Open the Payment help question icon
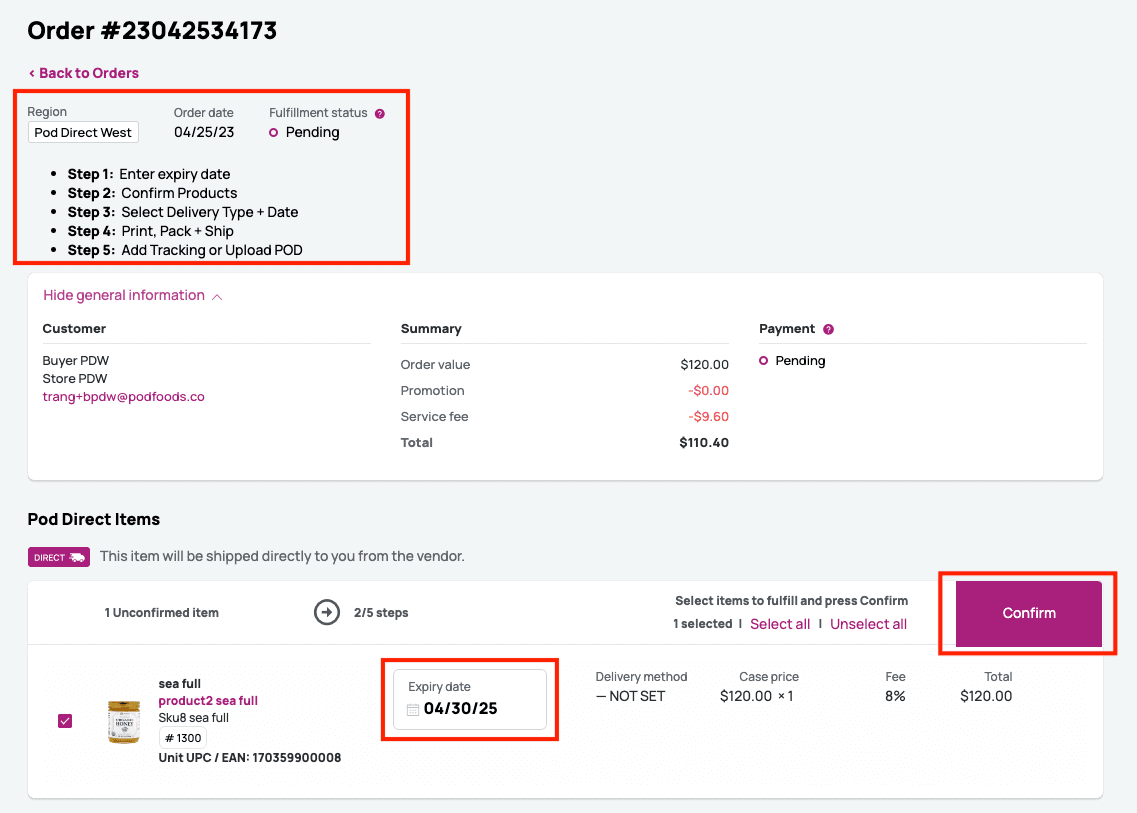The width and height of the screenshot is (1137, 813). point(828,329)
